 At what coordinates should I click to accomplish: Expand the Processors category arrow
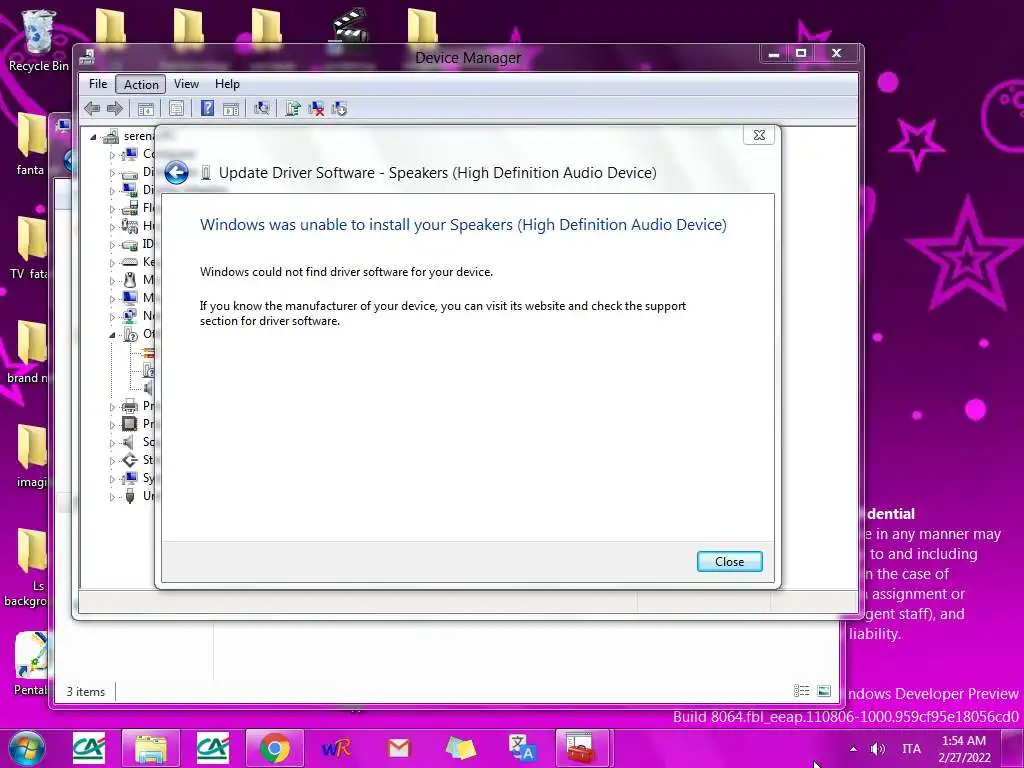tap(112, 424)
